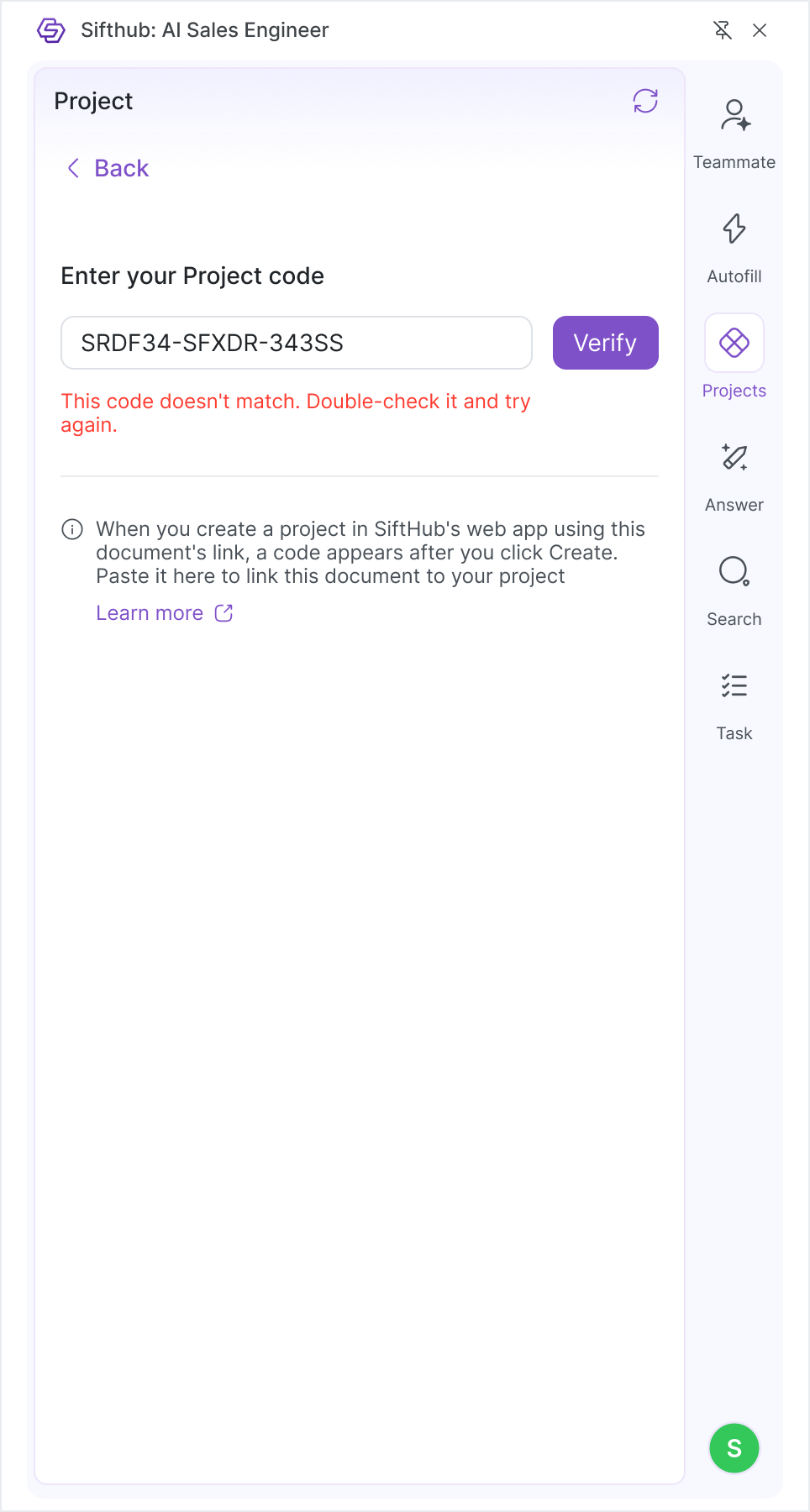The height and width of the screenshot is (1512, 810).
Task: Click the back chevron arrow
Action: 74,168
